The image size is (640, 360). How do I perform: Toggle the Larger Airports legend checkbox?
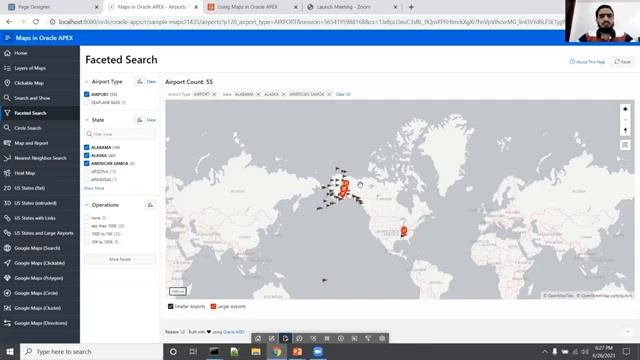pos(213,307)
